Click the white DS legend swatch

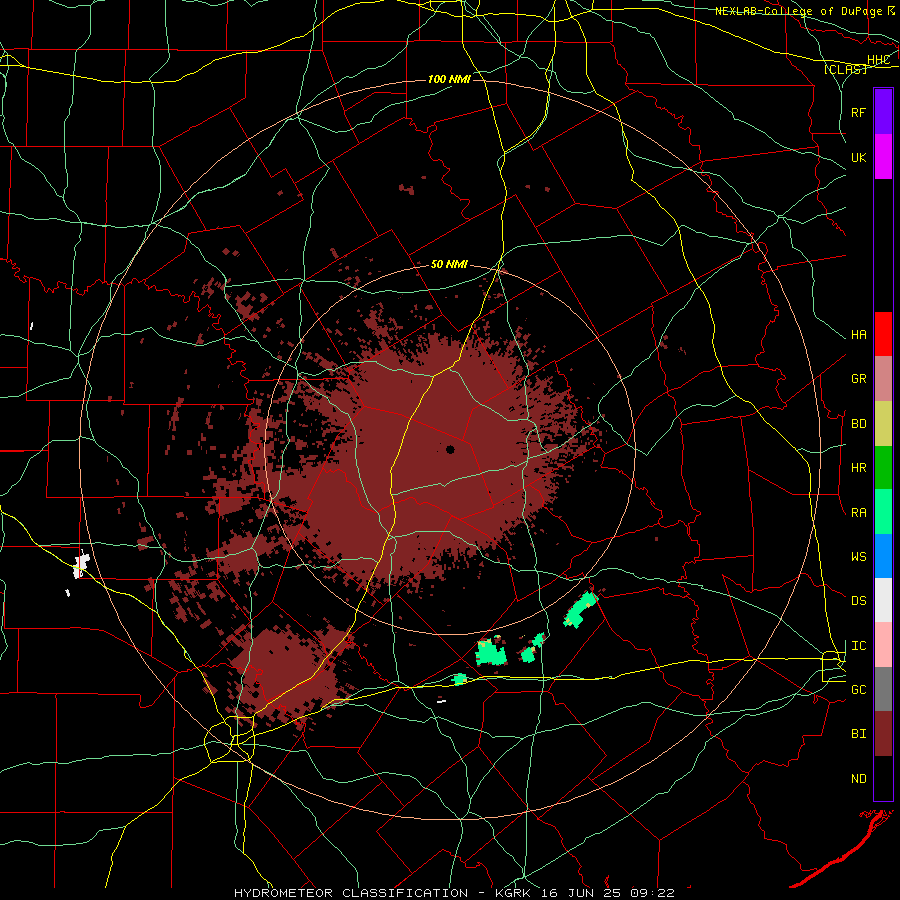point(883,600)
